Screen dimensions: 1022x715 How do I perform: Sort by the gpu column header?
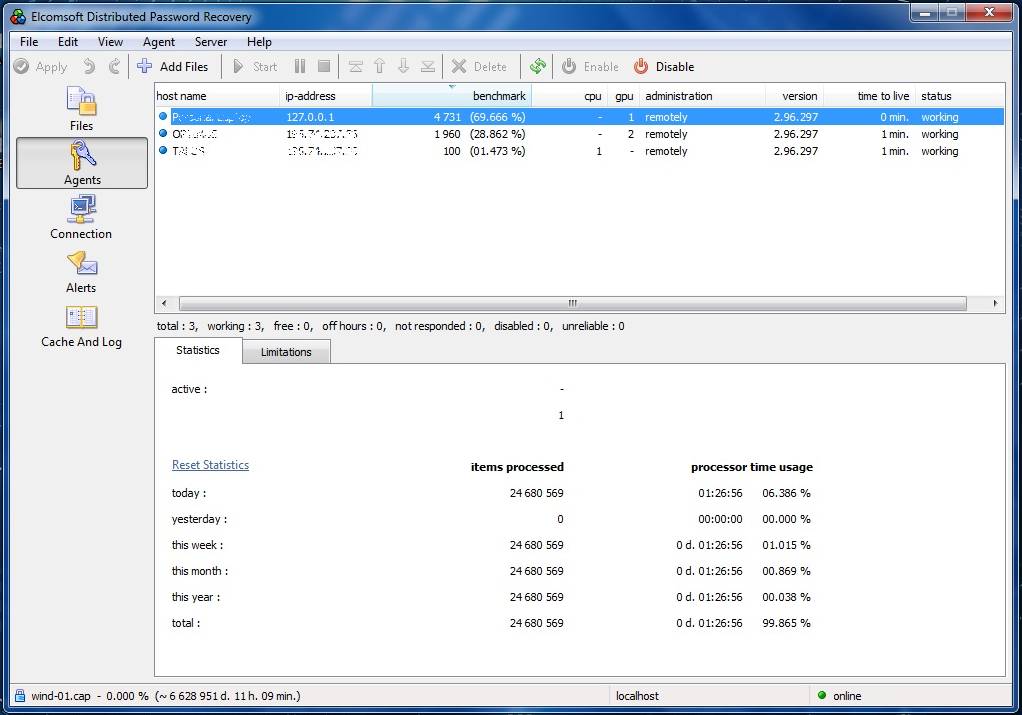point(624,96)
